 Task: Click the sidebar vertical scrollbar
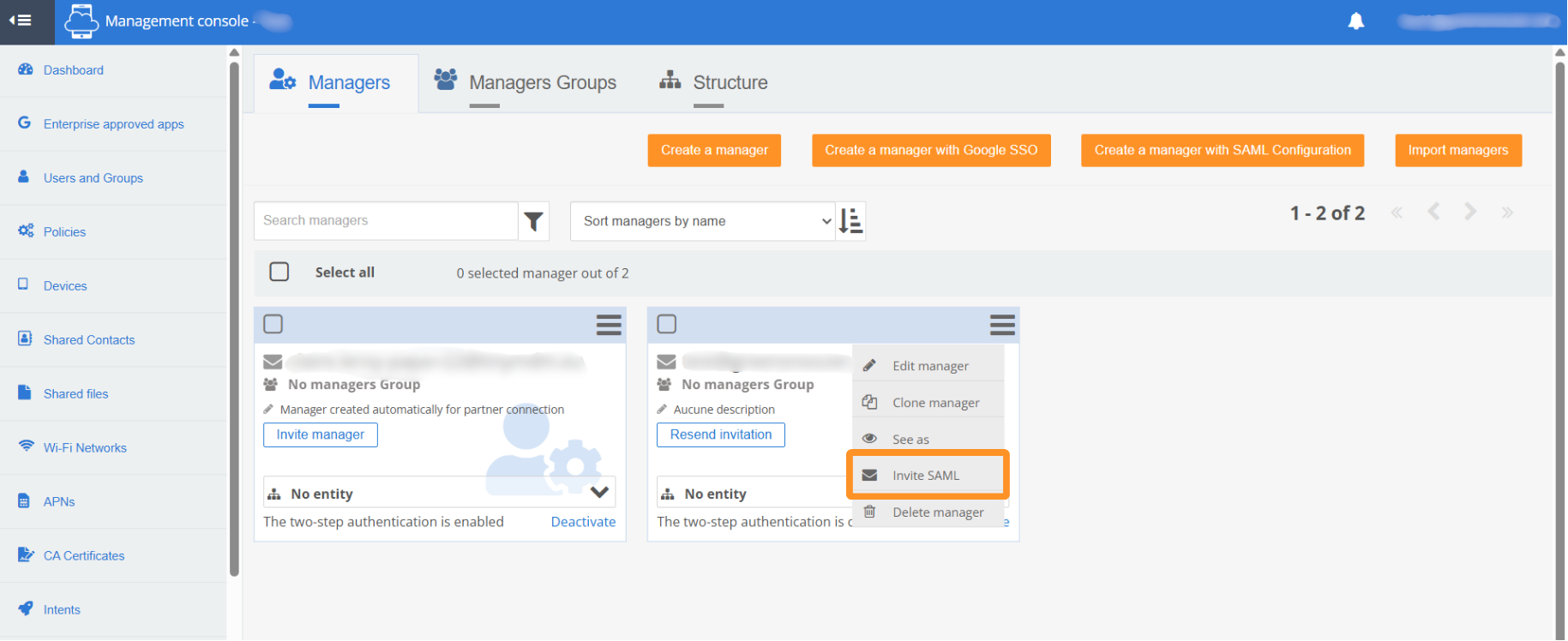coord(234,317)
